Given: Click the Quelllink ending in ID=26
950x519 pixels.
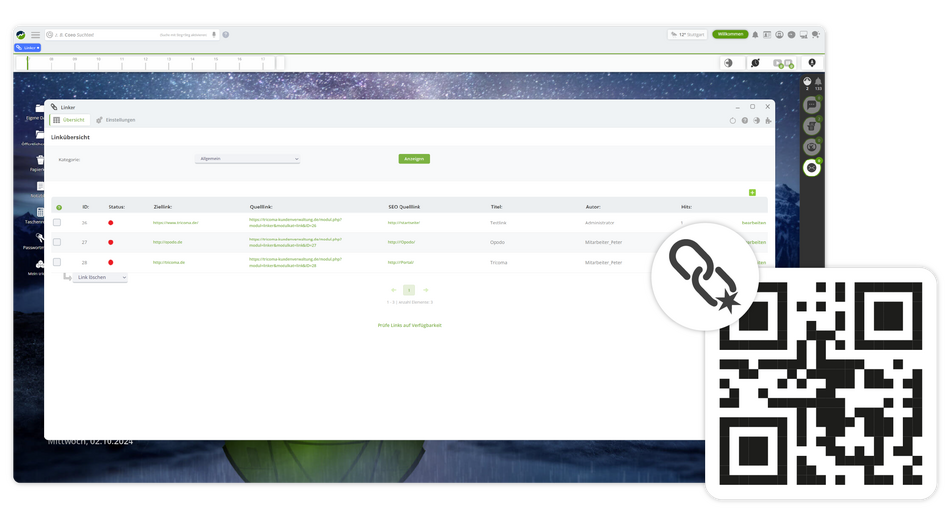Looking at the screenshot, I should coord(295,222).
